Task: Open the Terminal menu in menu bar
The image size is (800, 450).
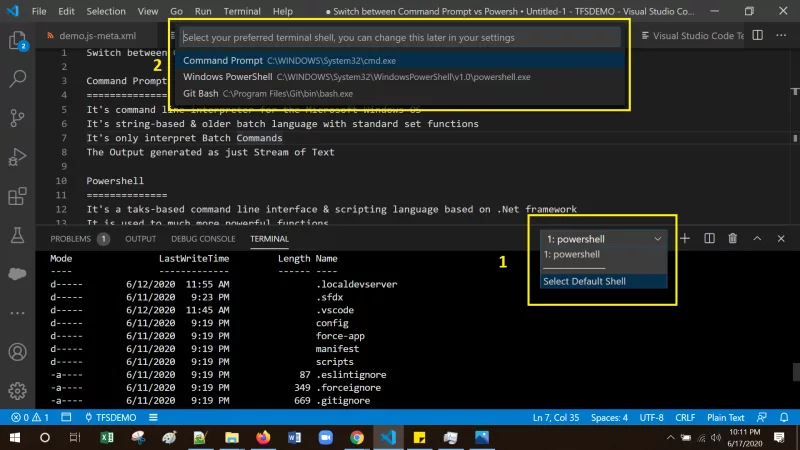Action: [241, 11]
